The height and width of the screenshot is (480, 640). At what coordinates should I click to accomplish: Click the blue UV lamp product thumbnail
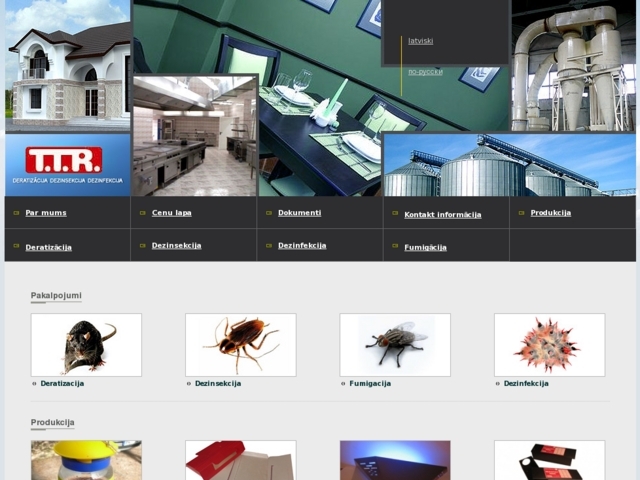(395, 460)
